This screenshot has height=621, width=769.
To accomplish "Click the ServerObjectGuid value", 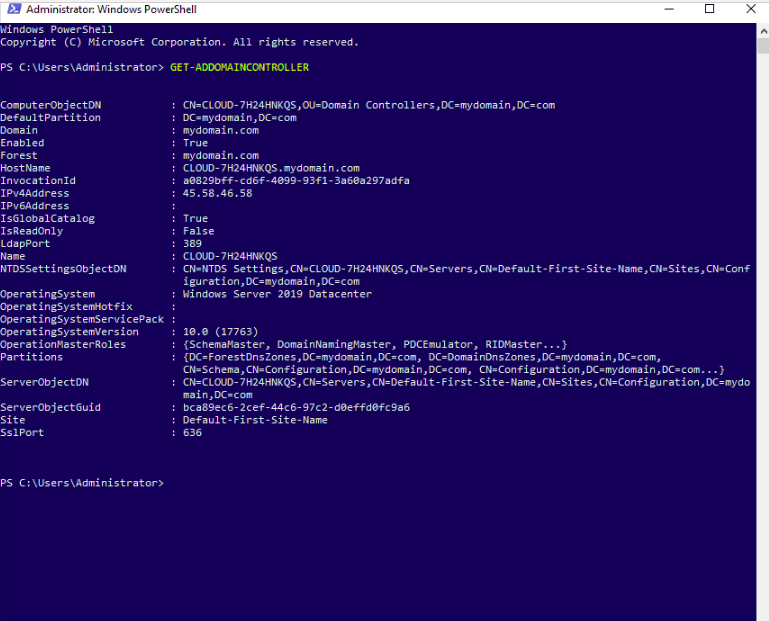I will click(x=296, y=407).
